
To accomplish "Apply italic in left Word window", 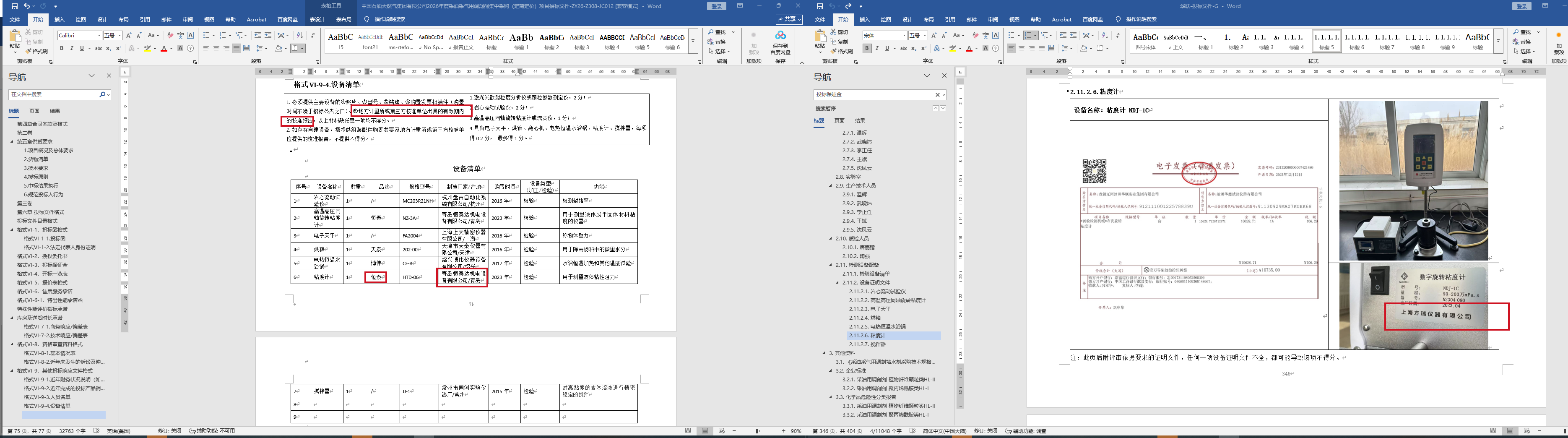I will pyautogui.click(x=71, y=48).
